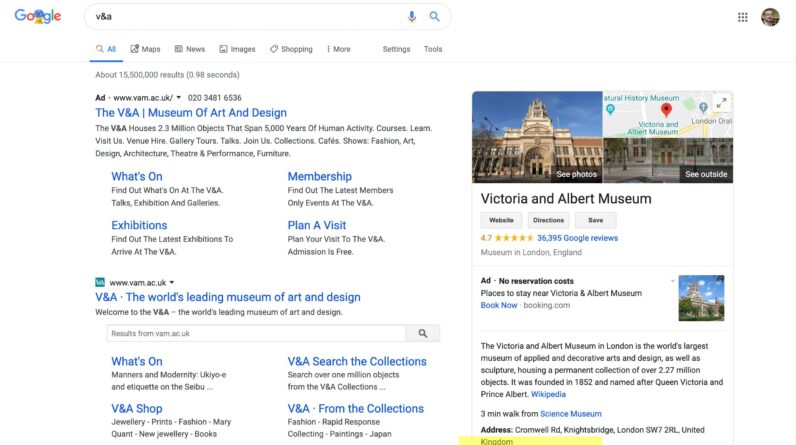Switch to the News tab
This screenshot has width=796, height=445.
coord(190,49)
